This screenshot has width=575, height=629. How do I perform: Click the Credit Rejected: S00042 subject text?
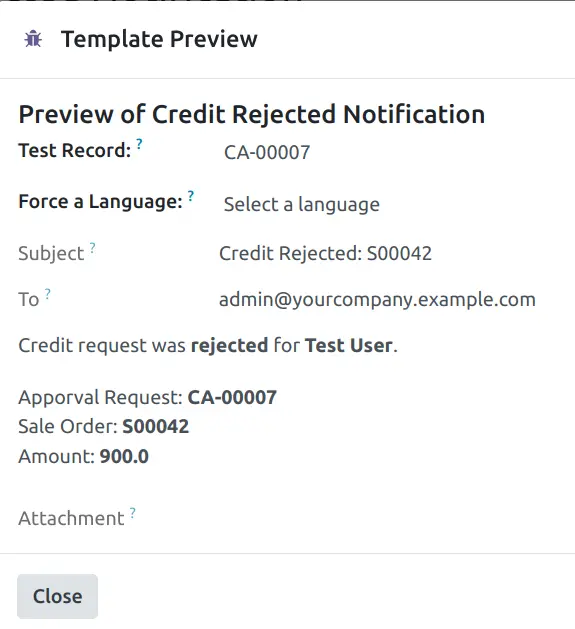(325, 254)
